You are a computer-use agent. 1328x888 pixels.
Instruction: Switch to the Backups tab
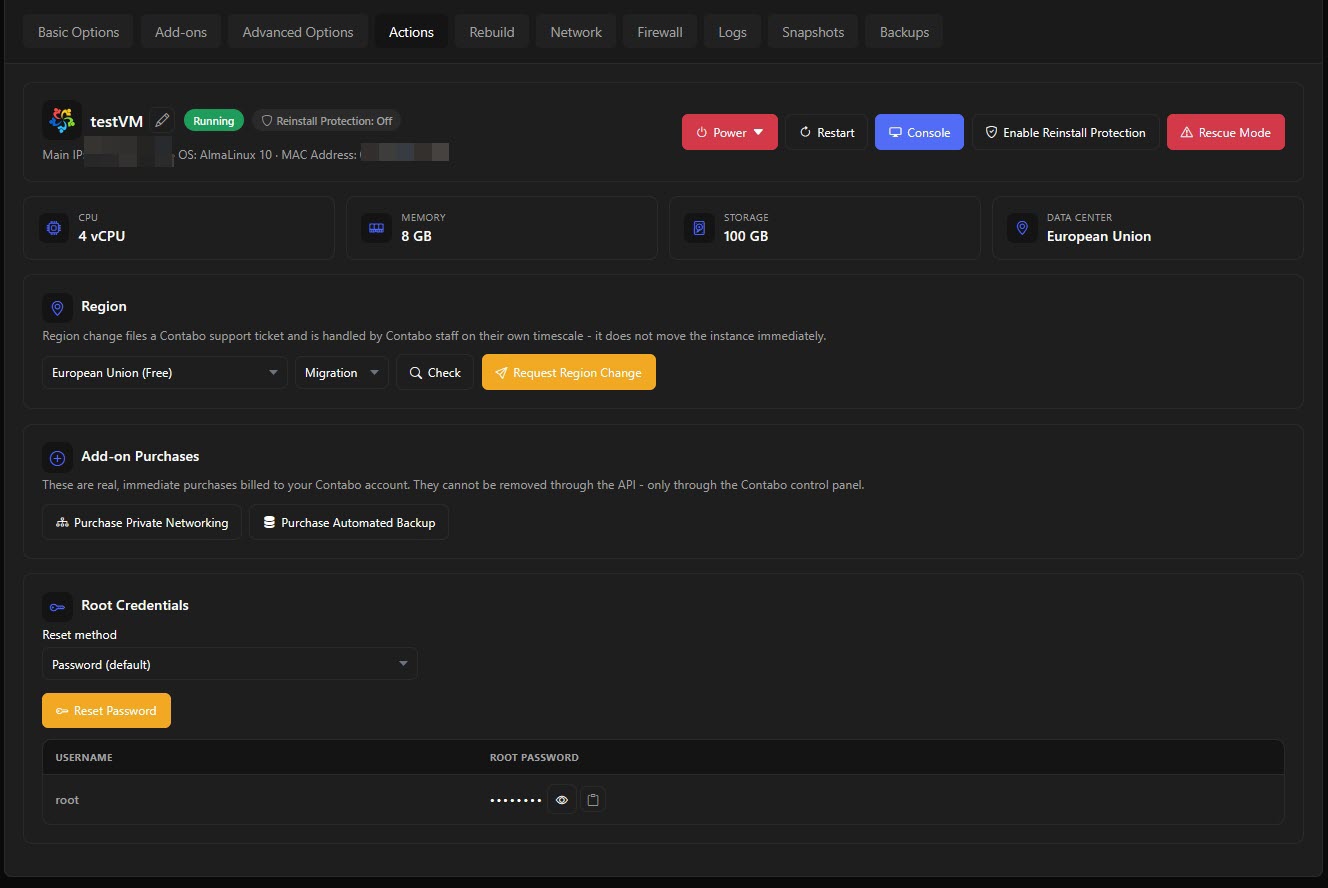[x=904, y=32]
